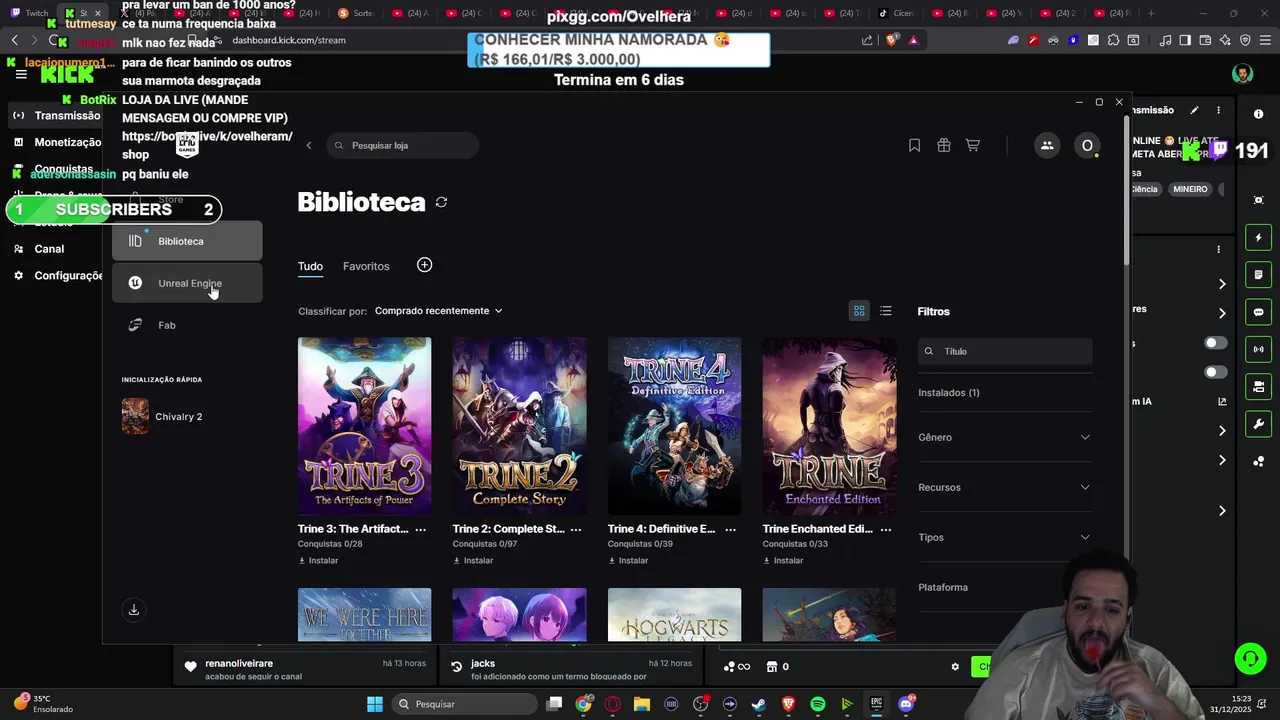
Task: Click the lightning bolt quick actions icon
Action: point(1258,237)
